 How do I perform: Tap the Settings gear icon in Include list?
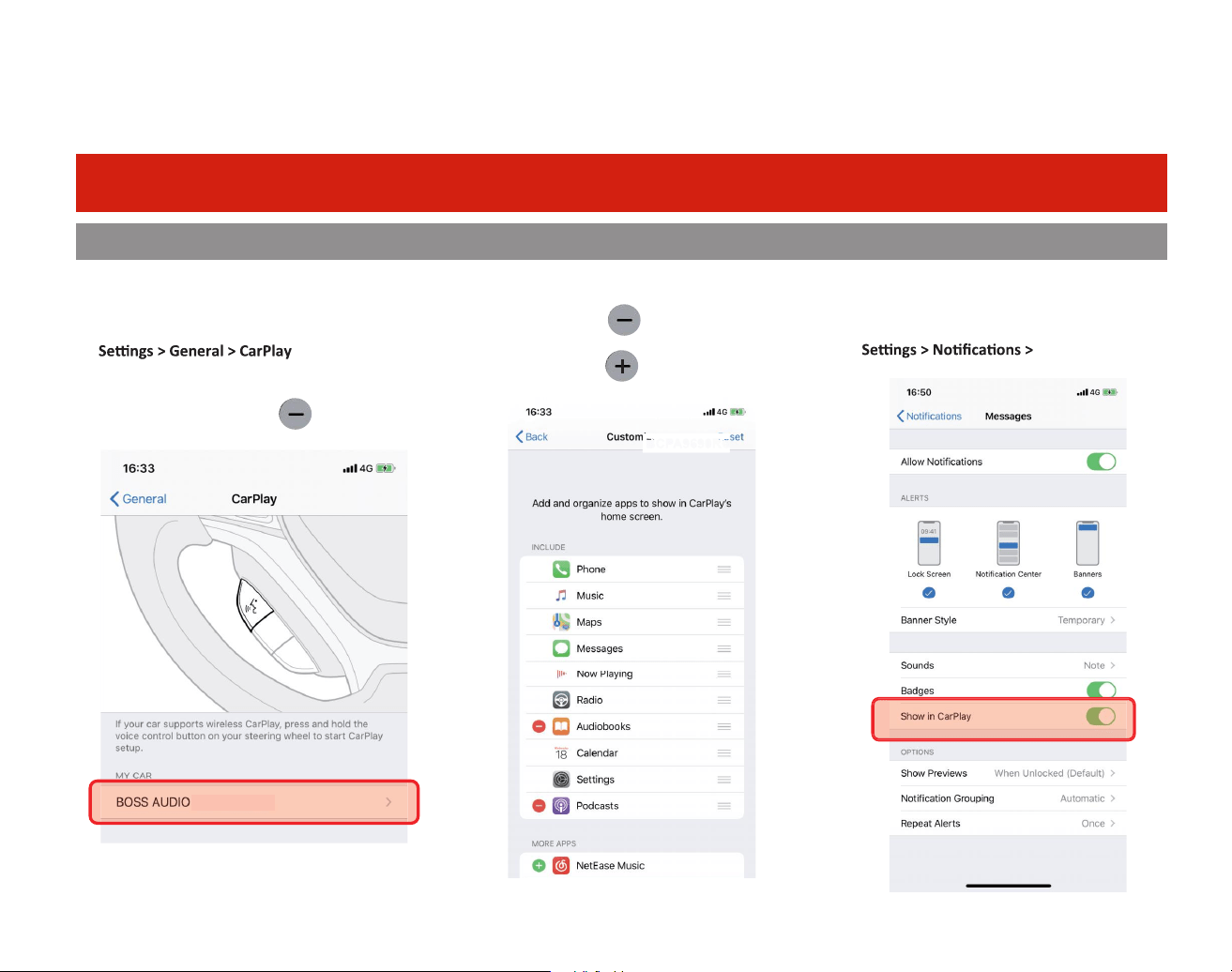click(561, 780)
